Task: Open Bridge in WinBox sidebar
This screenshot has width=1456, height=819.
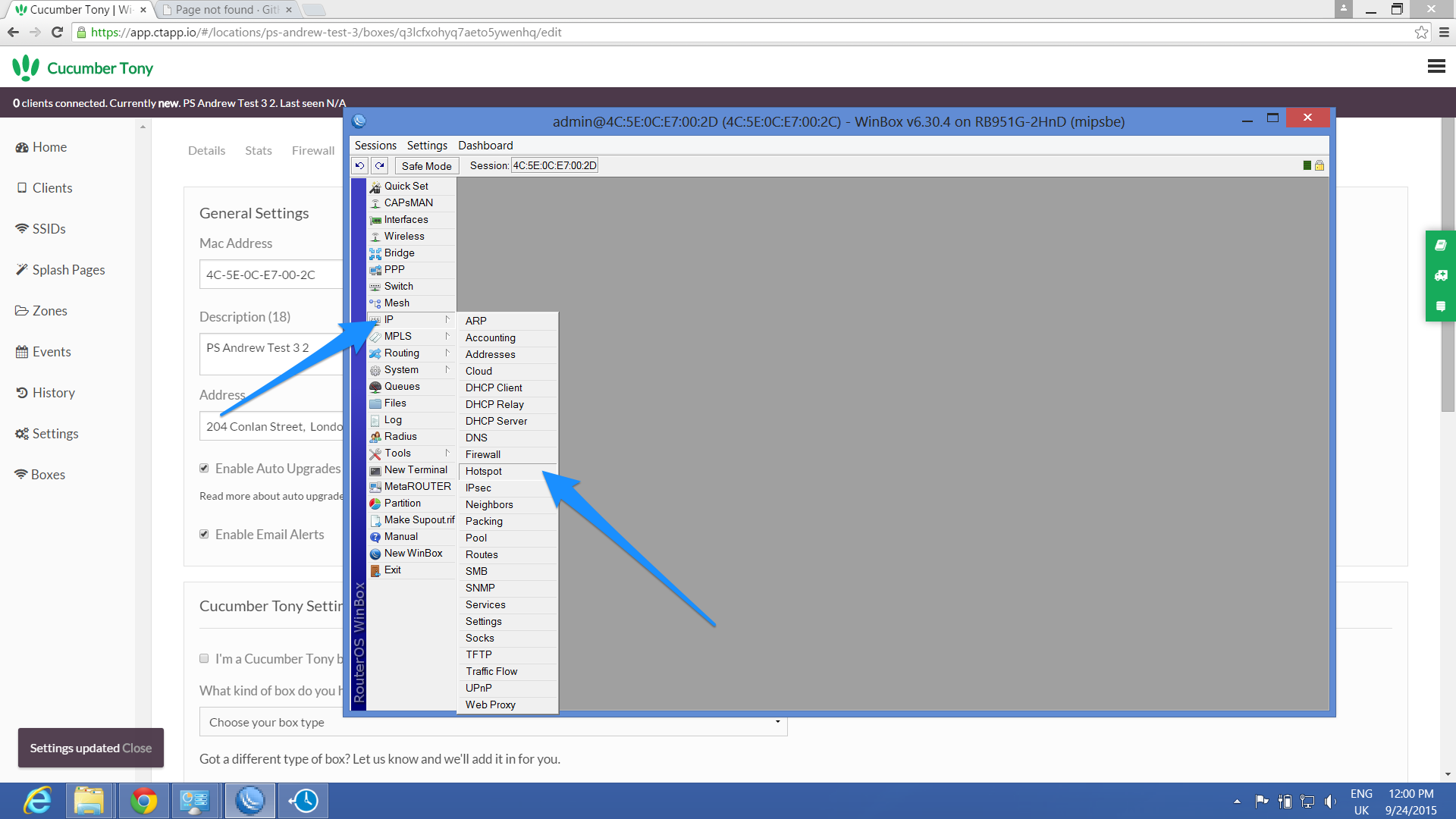Action: point(412,253)
